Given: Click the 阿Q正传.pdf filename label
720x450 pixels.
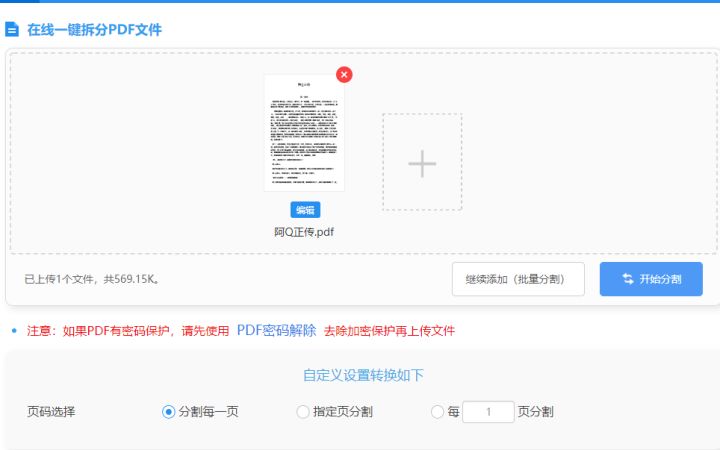Looking at the screenshot, I should [x=304, y=232].
